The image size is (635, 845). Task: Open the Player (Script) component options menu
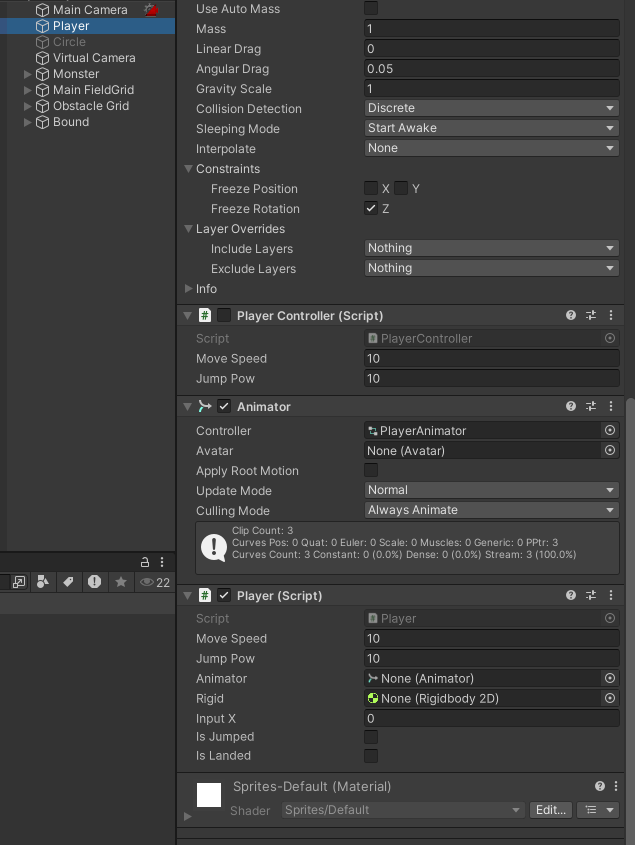[611, 595]
